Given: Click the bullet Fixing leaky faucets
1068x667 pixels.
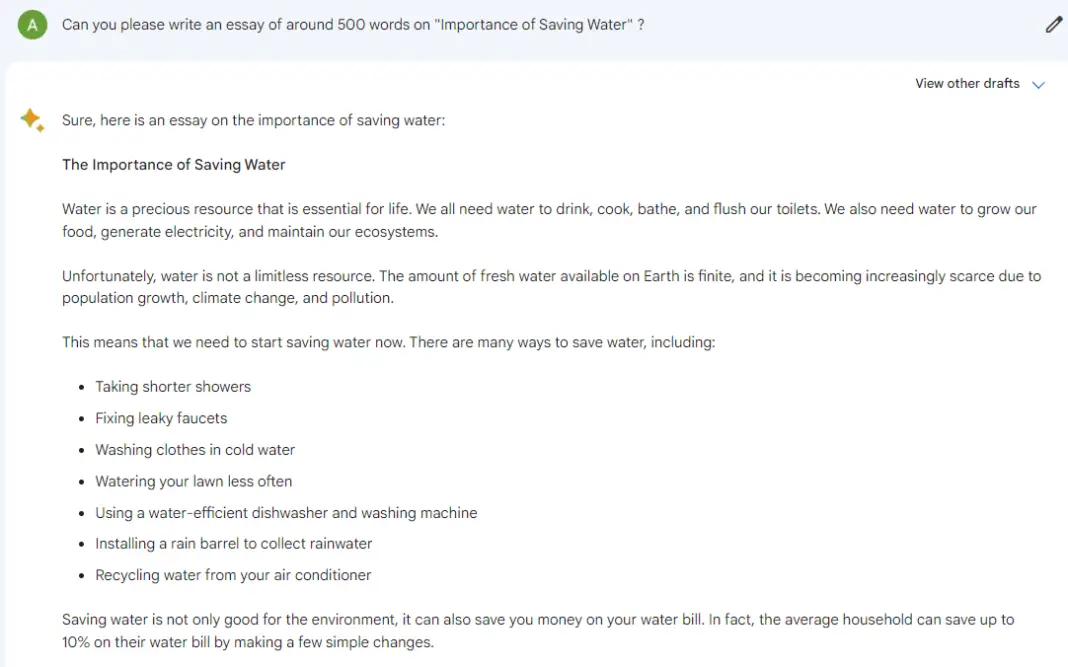Looking at the screenshot, I should (161, 418).
